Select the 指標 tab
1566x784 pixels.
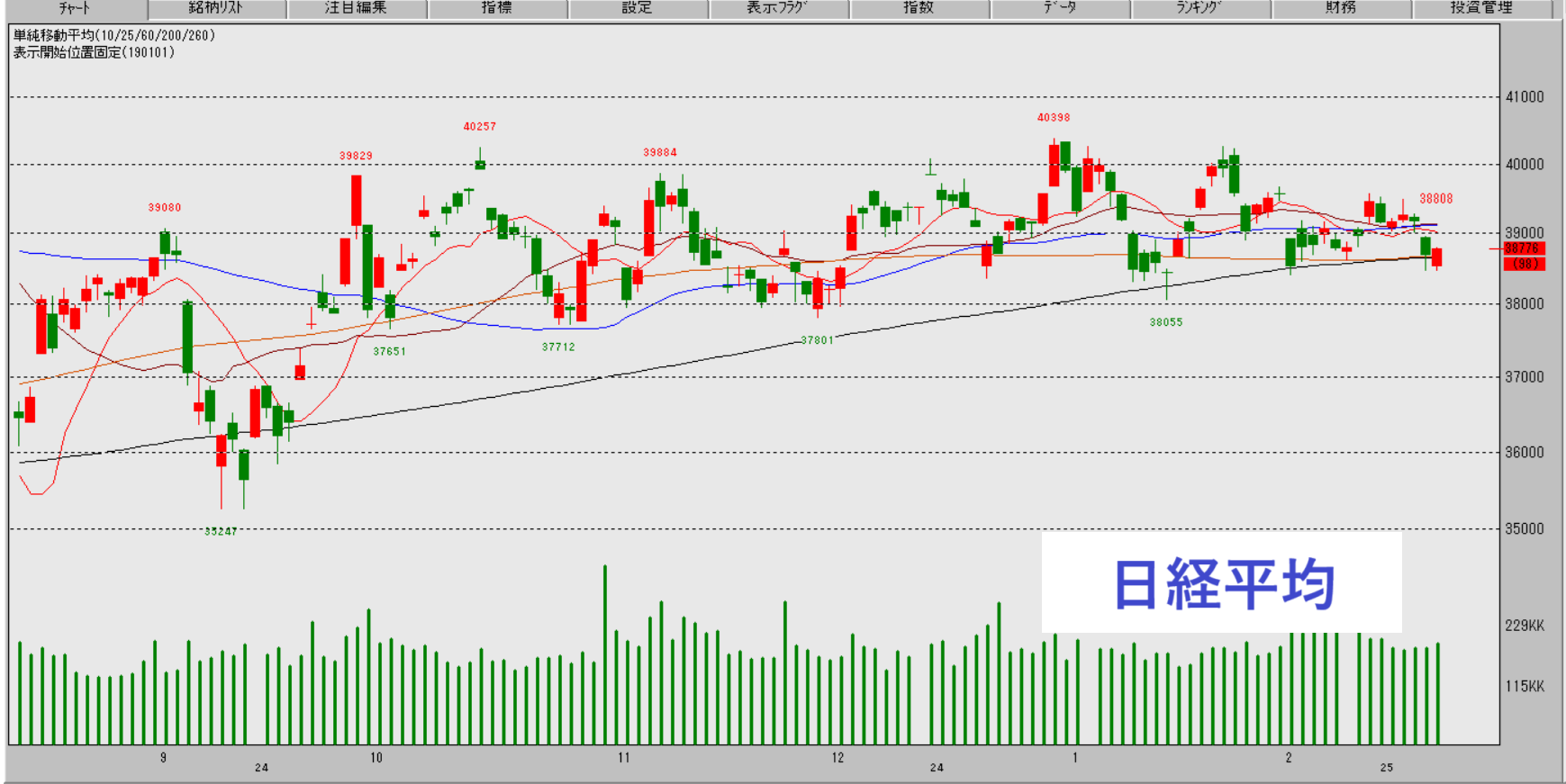[x=498, y=9]
